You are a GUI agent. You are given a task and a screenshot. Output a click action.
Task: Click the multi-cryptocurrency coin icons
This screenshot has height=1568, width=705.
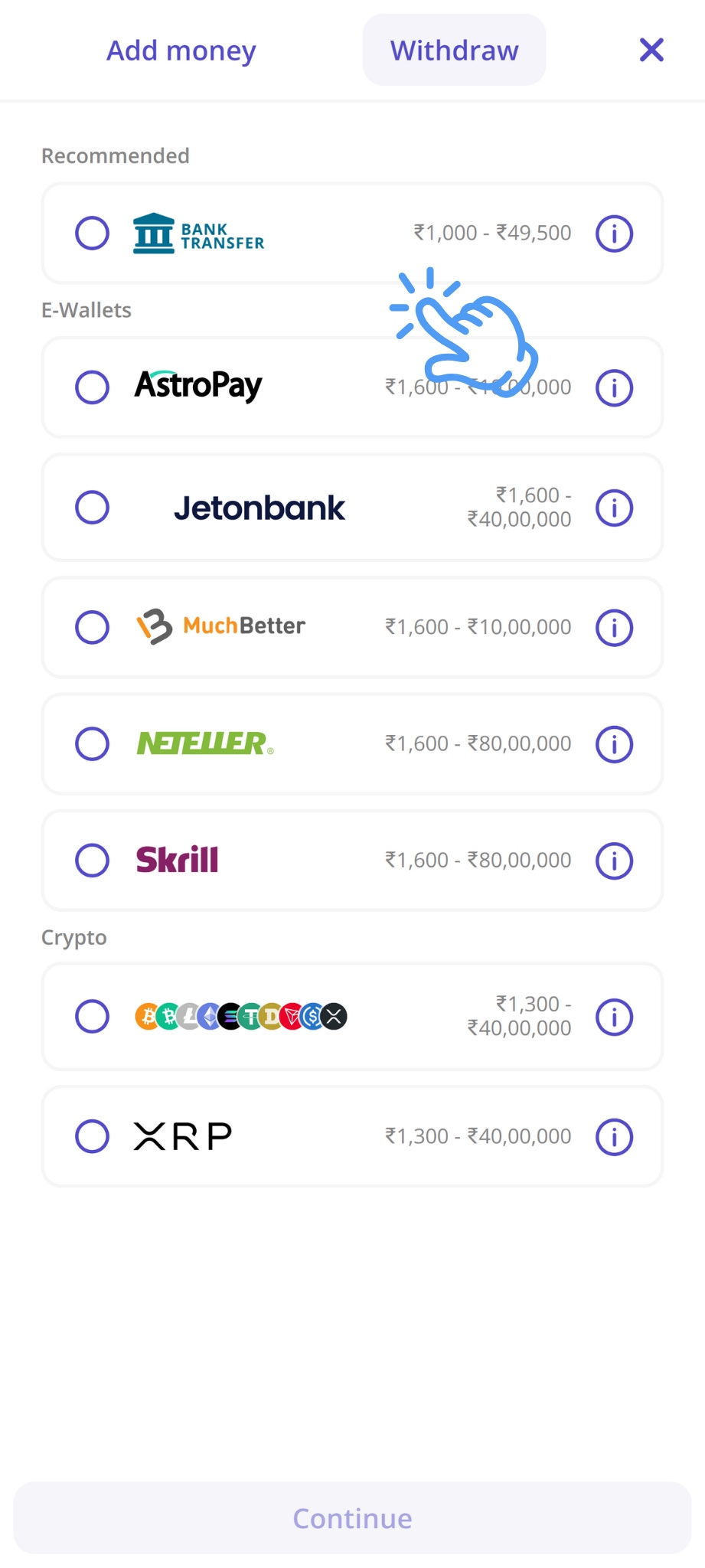241,1017
